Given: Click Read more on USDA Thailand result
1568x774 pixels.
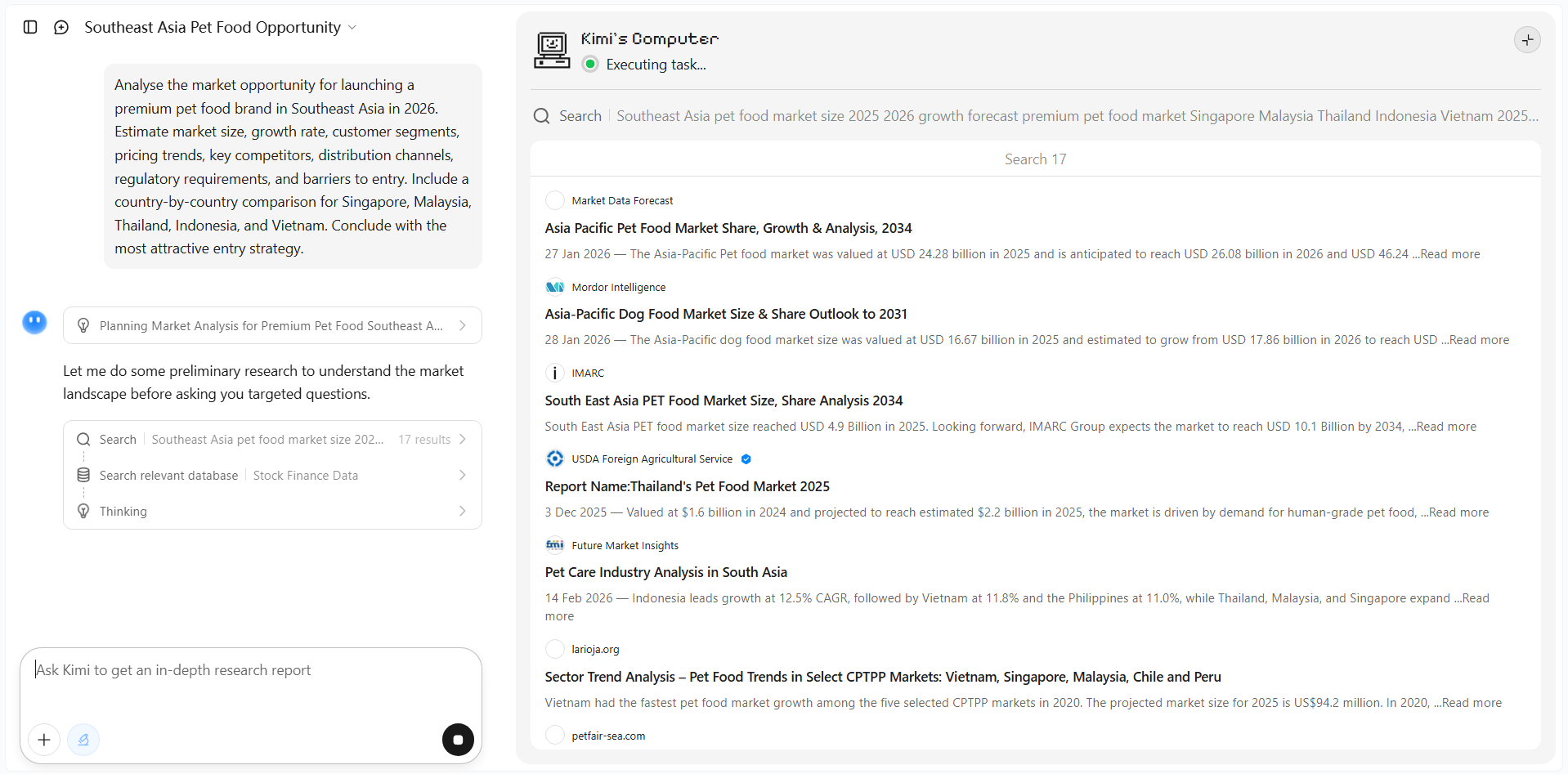Looking at the screenshot, I should coord(1459,512).
